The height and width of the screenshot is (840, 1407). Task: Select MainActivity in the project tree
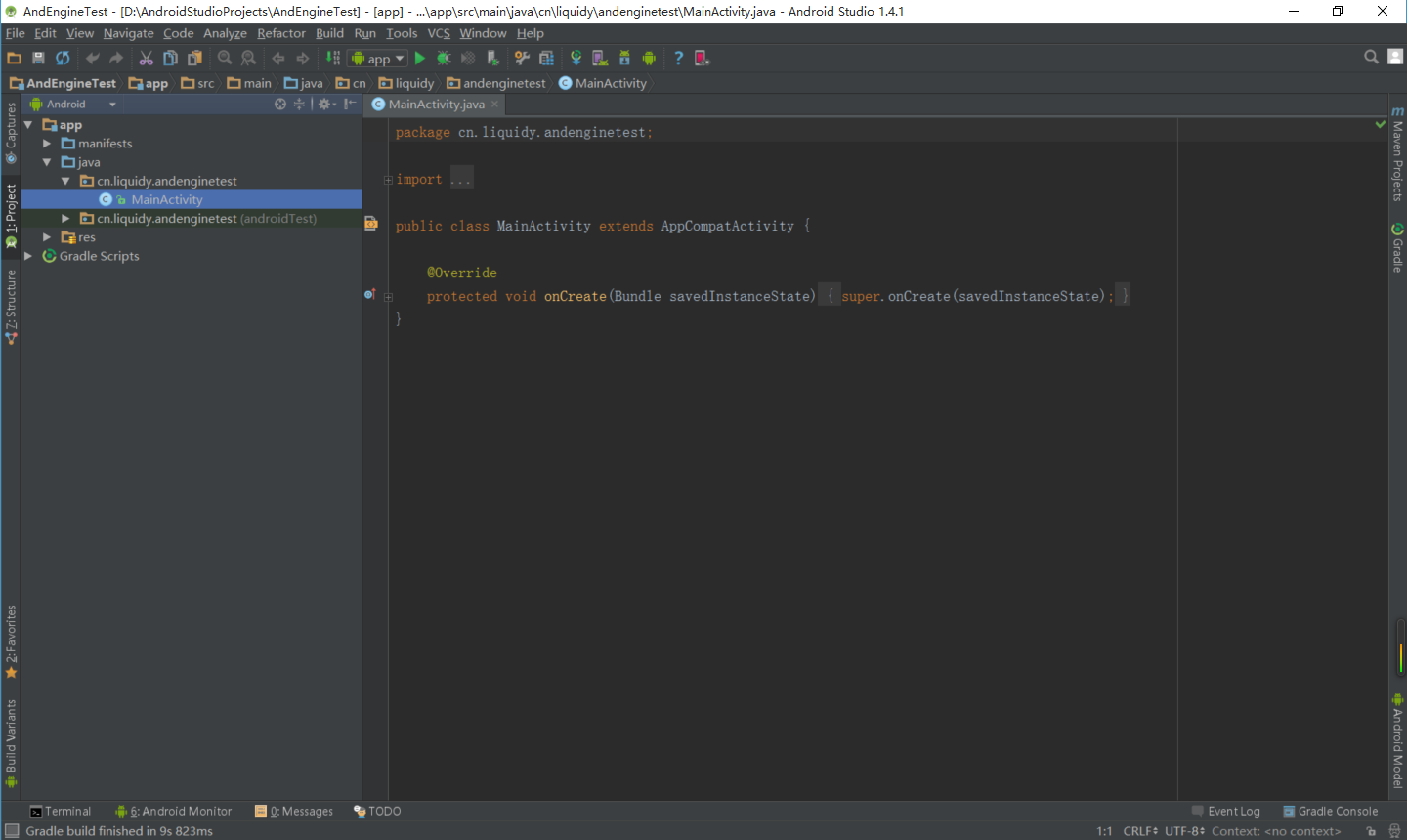tap(167, 199)
